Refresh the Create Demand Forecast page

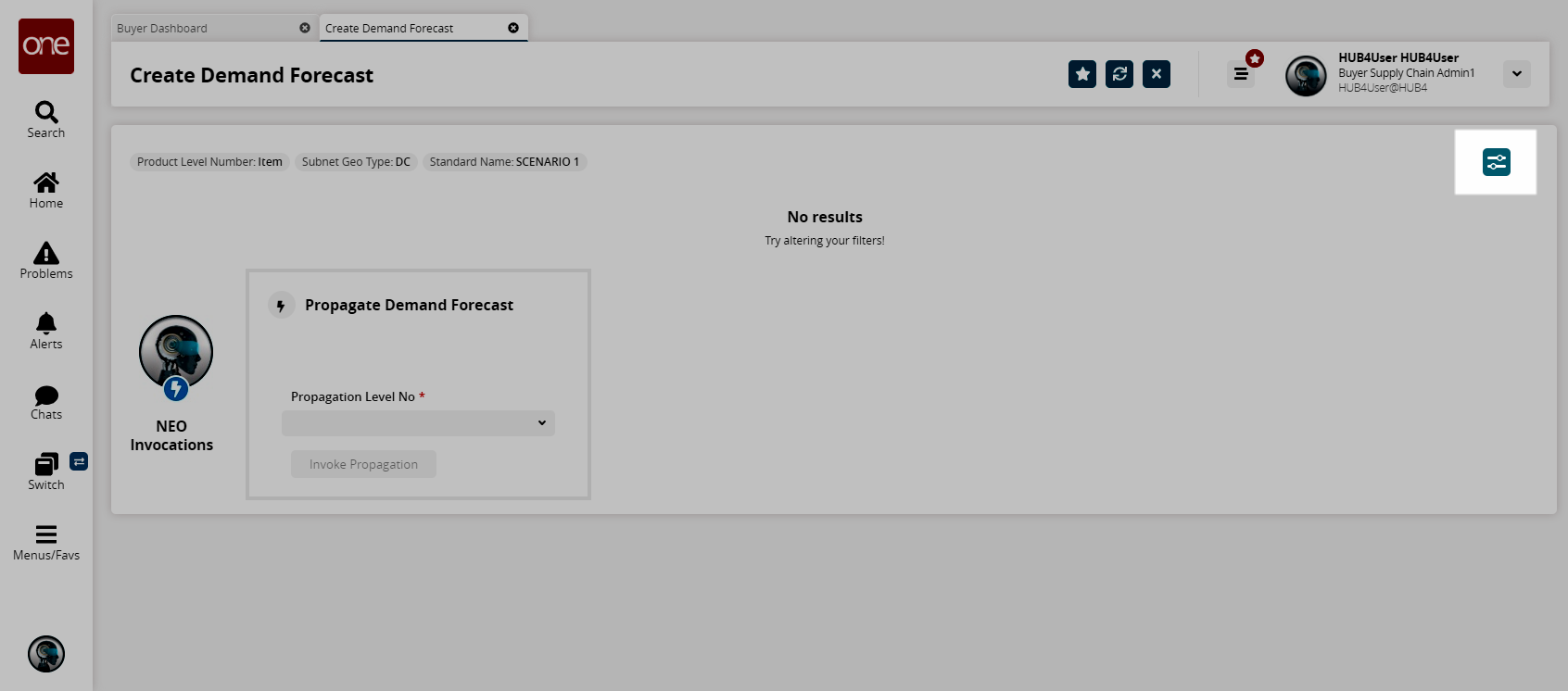1119,74
